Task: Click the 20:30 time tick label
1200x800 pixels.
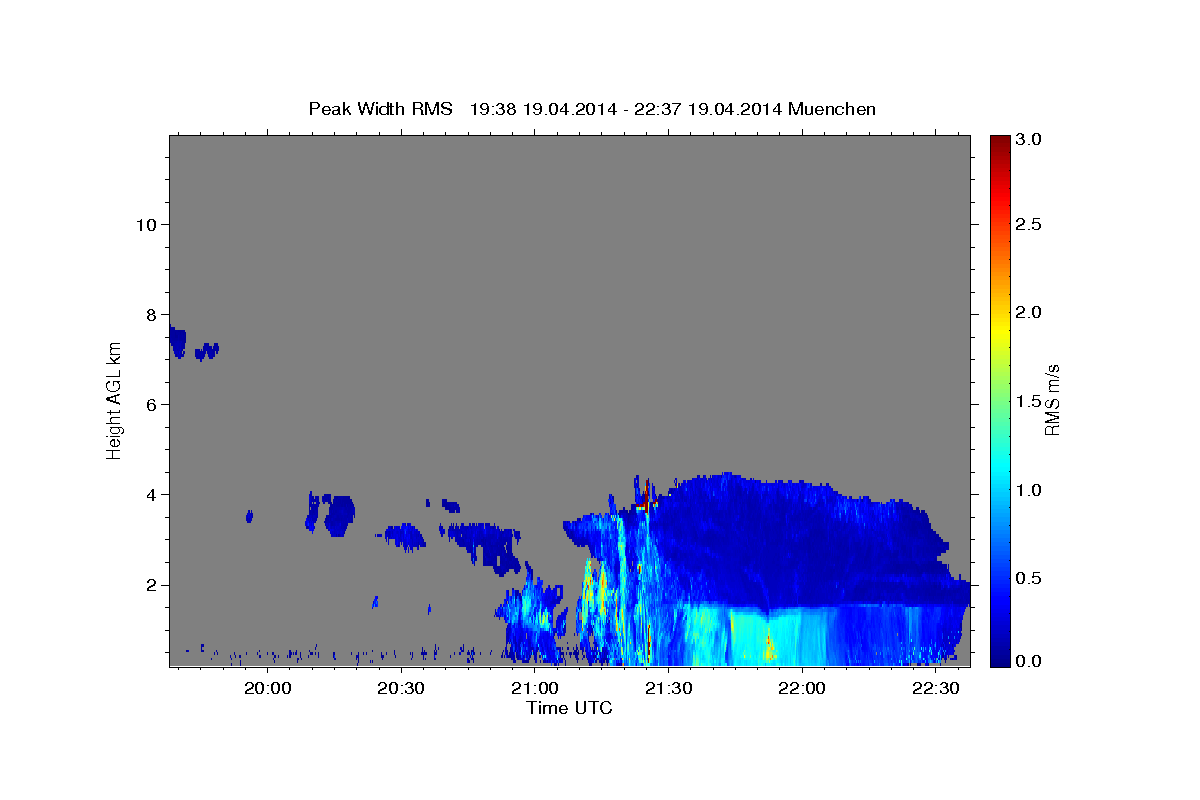Action: 402,688
